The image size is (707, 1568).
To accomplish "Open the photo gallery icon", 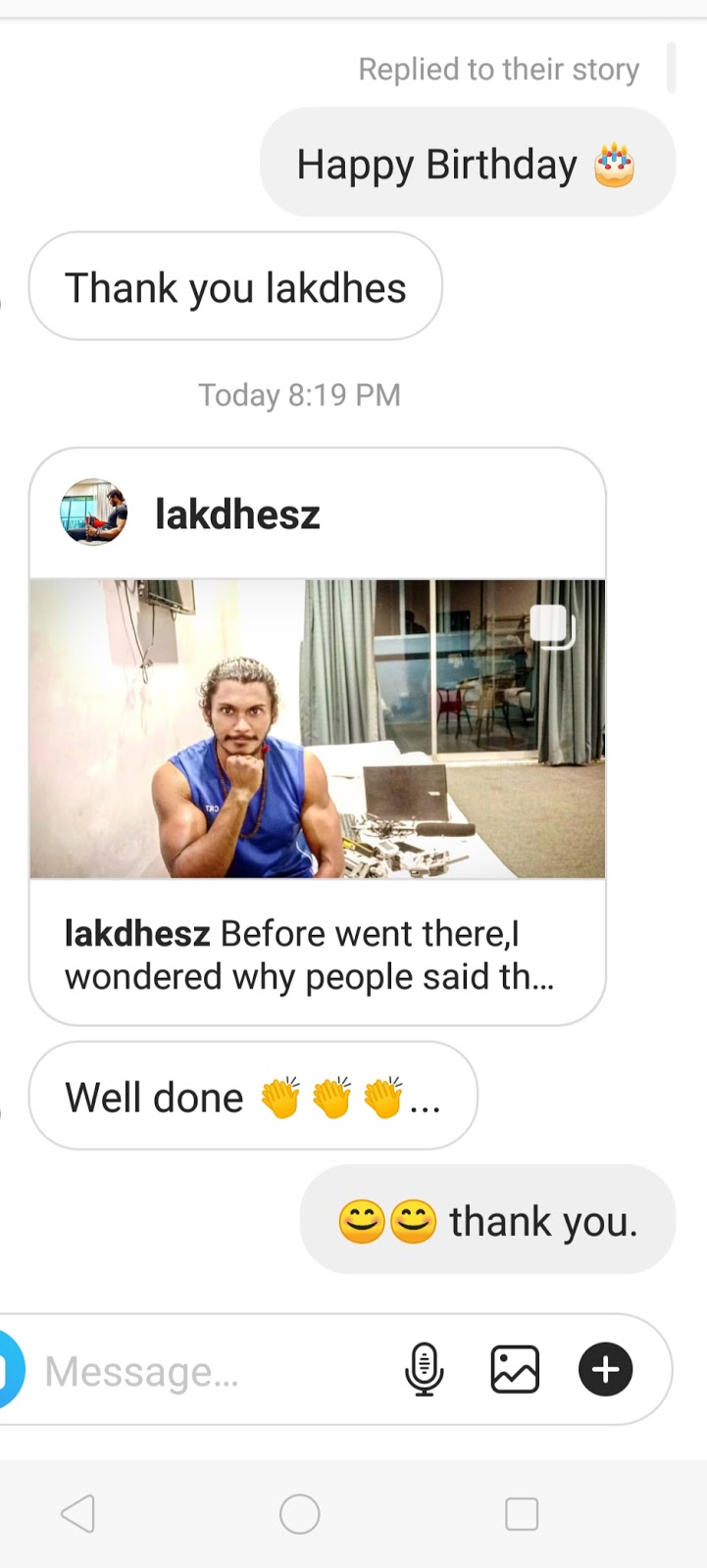I will (x=515, y=1369).
